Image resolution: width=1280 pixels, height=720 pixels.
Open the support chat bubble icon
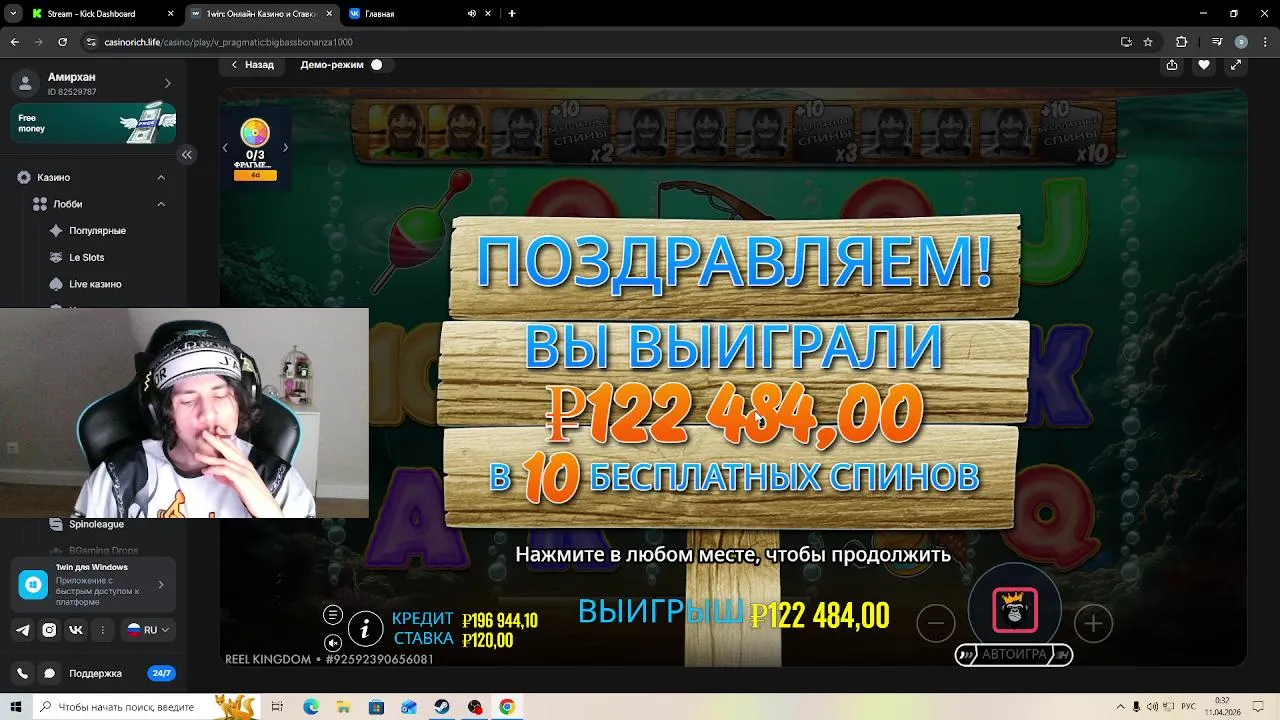pyautogui.click(x=49, y=674)
